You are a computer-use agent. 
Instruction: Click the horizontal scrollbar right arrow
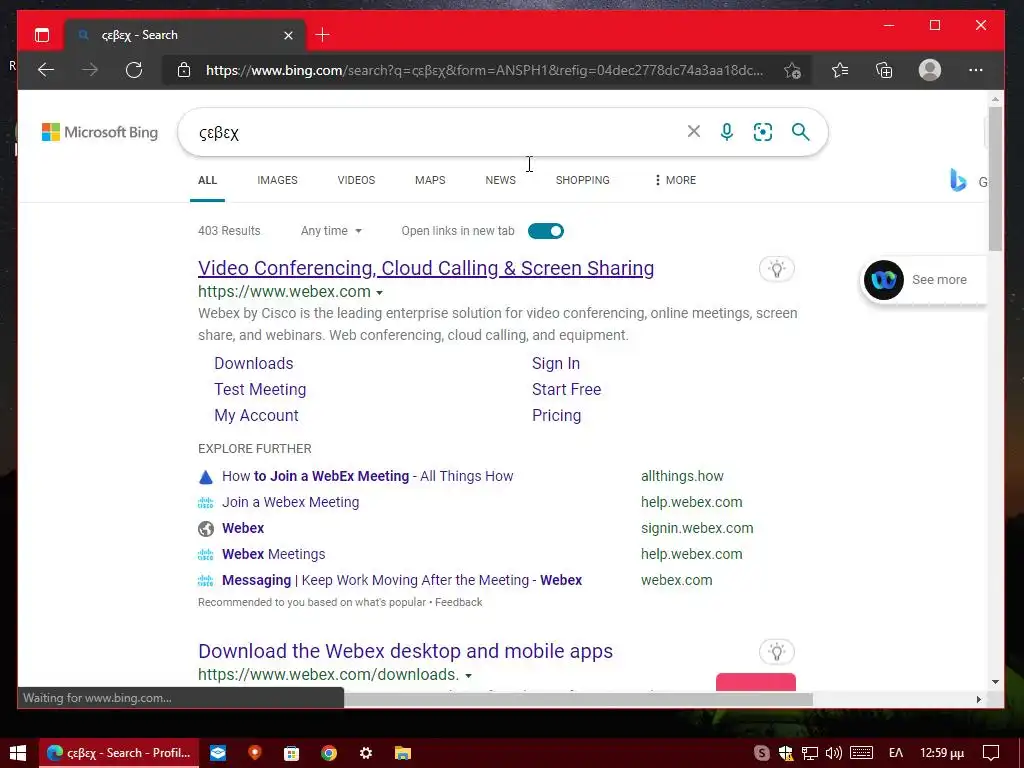click(978, 699)
